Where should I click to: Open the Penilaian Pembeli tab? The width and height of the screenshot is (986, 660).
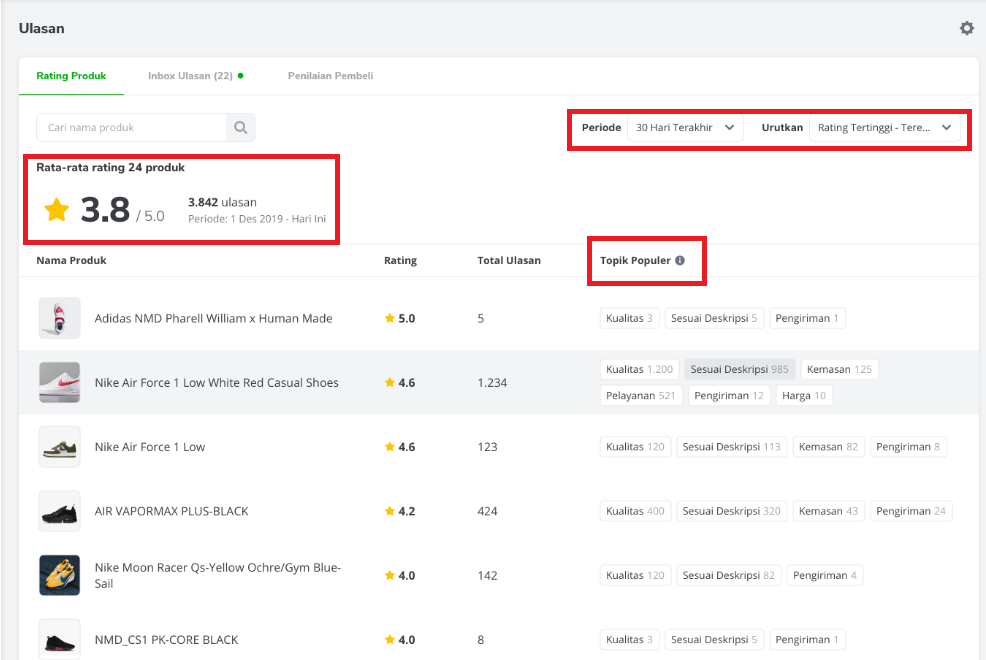[x=330, y=76]
